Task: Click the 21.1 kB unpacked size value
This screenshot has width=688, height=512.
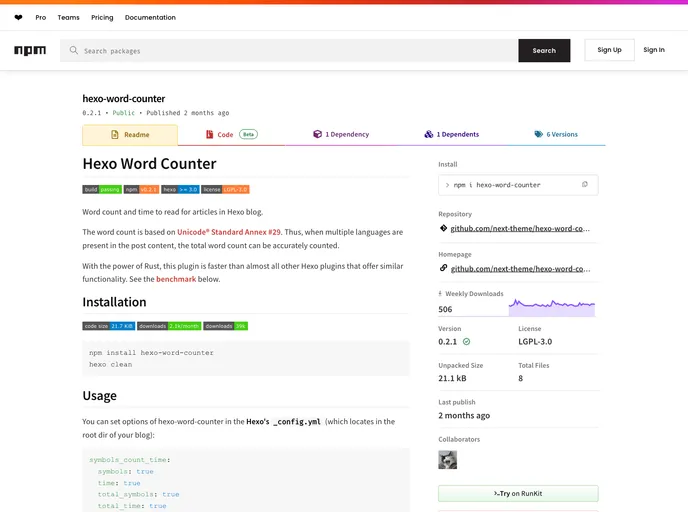Action: (x=452, y=378)
